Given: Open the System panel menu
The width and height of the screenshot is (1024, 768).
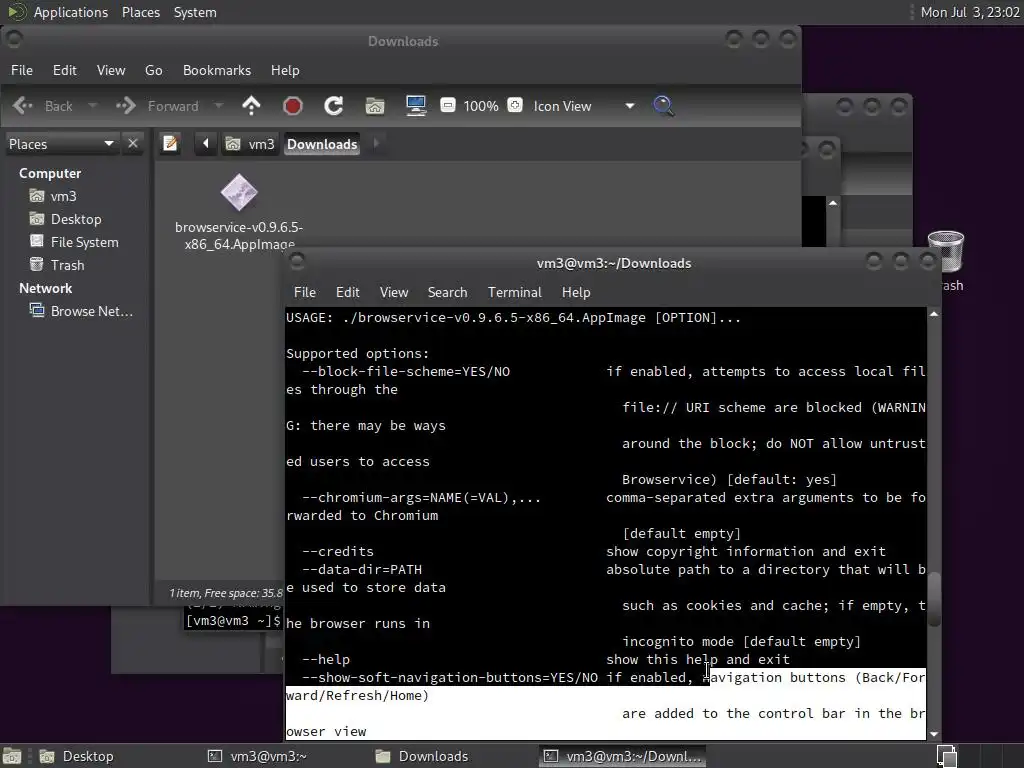Looking at the screenshot, I should [195, 12].
